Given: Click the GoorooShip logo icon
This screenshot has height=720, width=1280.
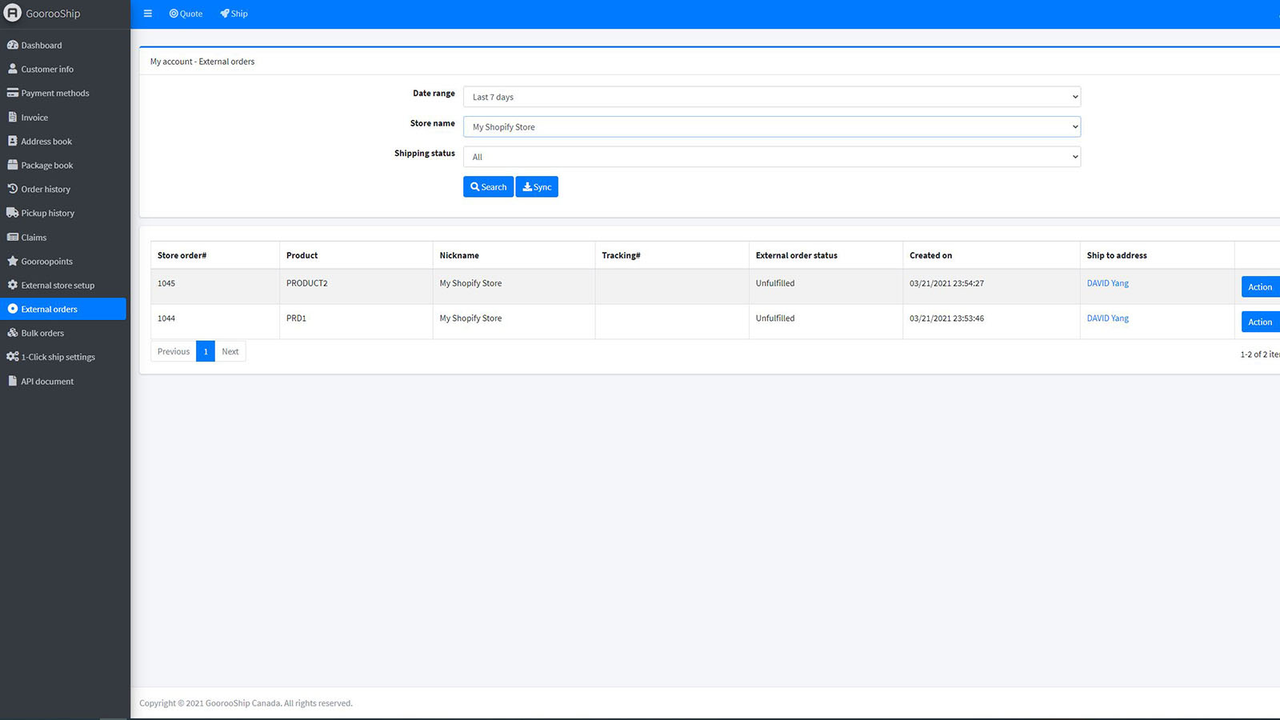Looking at the screenshot, I should click(x=13, y=13).
